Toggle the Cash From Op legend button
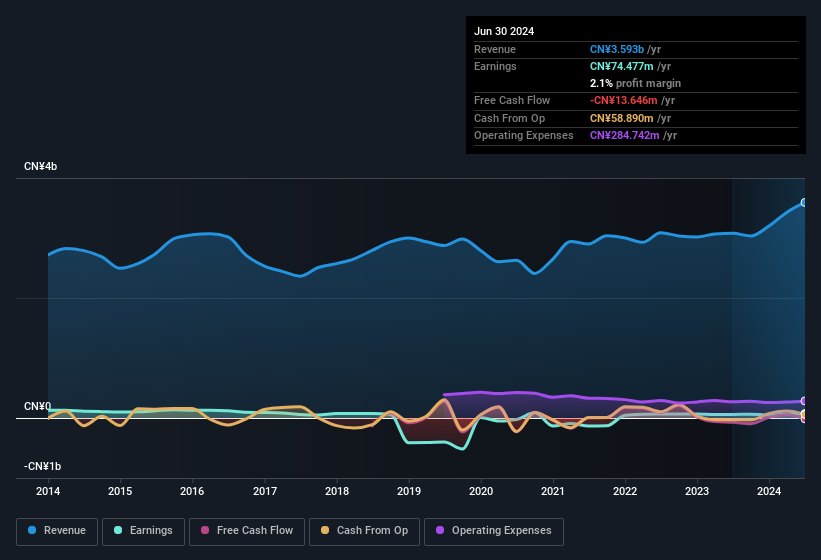This screenshot has width=821, height=560. (364, 531)
